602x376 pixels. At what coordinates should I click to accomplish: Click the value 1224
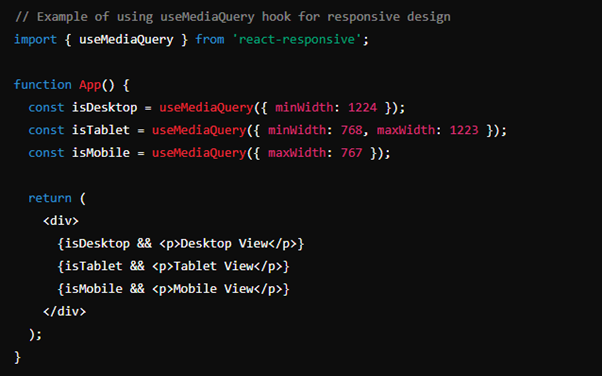coord(362,107)
